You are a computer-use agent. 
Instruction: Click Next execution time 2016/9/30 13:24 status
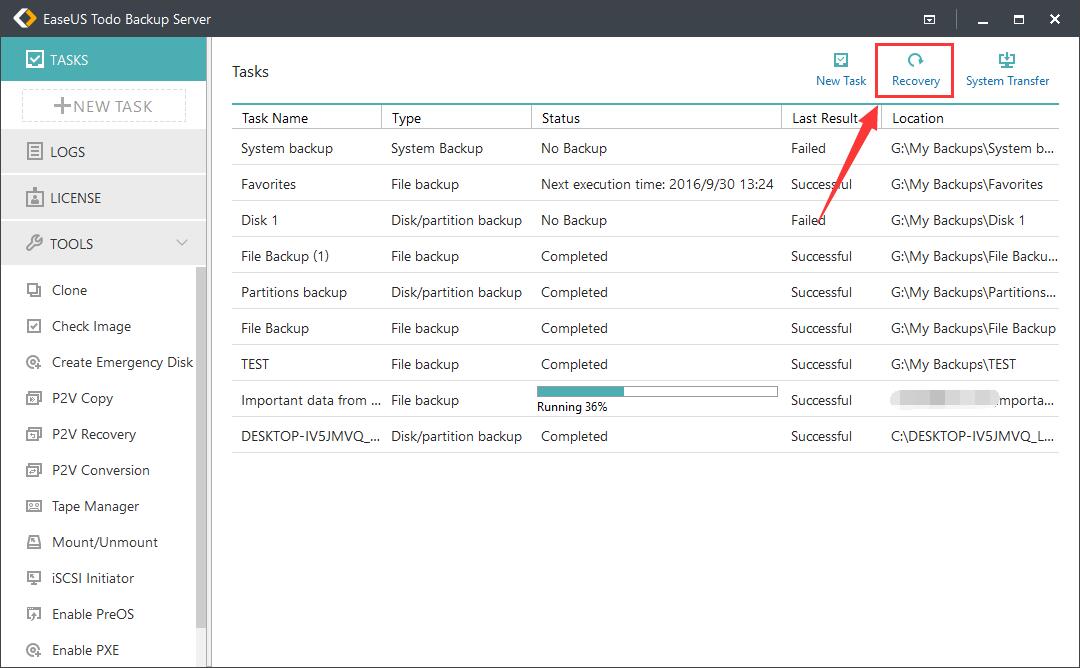pyautogui.click(x=657, y=184)
